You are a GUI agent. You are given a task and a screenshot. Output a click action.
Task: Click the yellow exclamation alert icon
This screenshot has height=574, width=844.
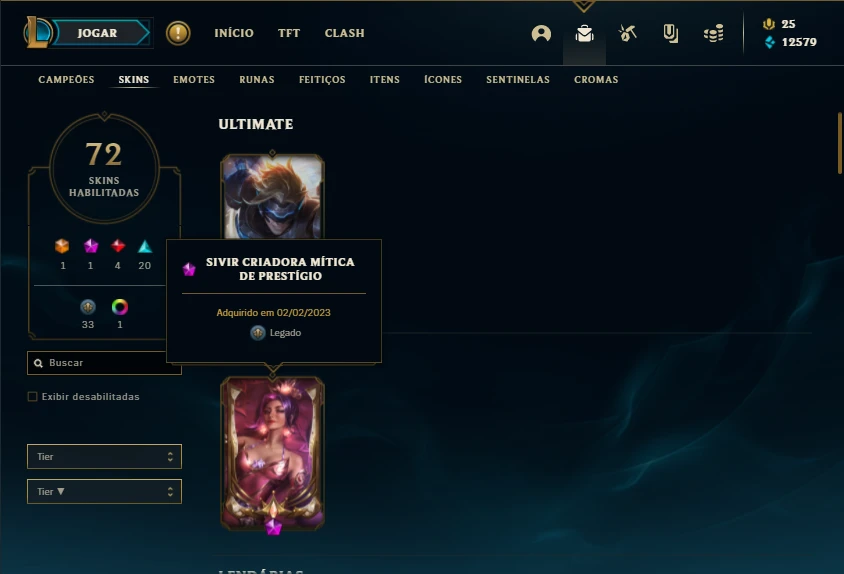tap(178, 33)
